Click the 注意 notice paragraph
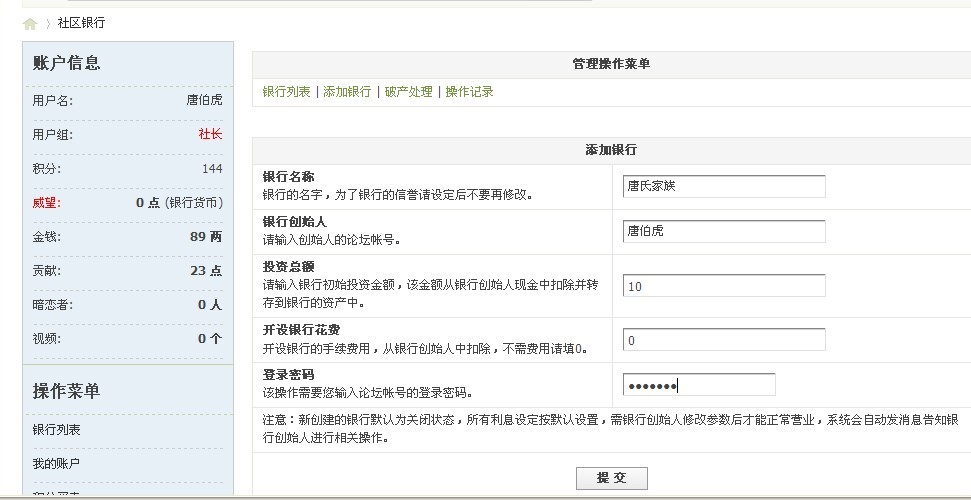Image resolution: width=971 pixels, height=500 pixels. tap(611, 429)
